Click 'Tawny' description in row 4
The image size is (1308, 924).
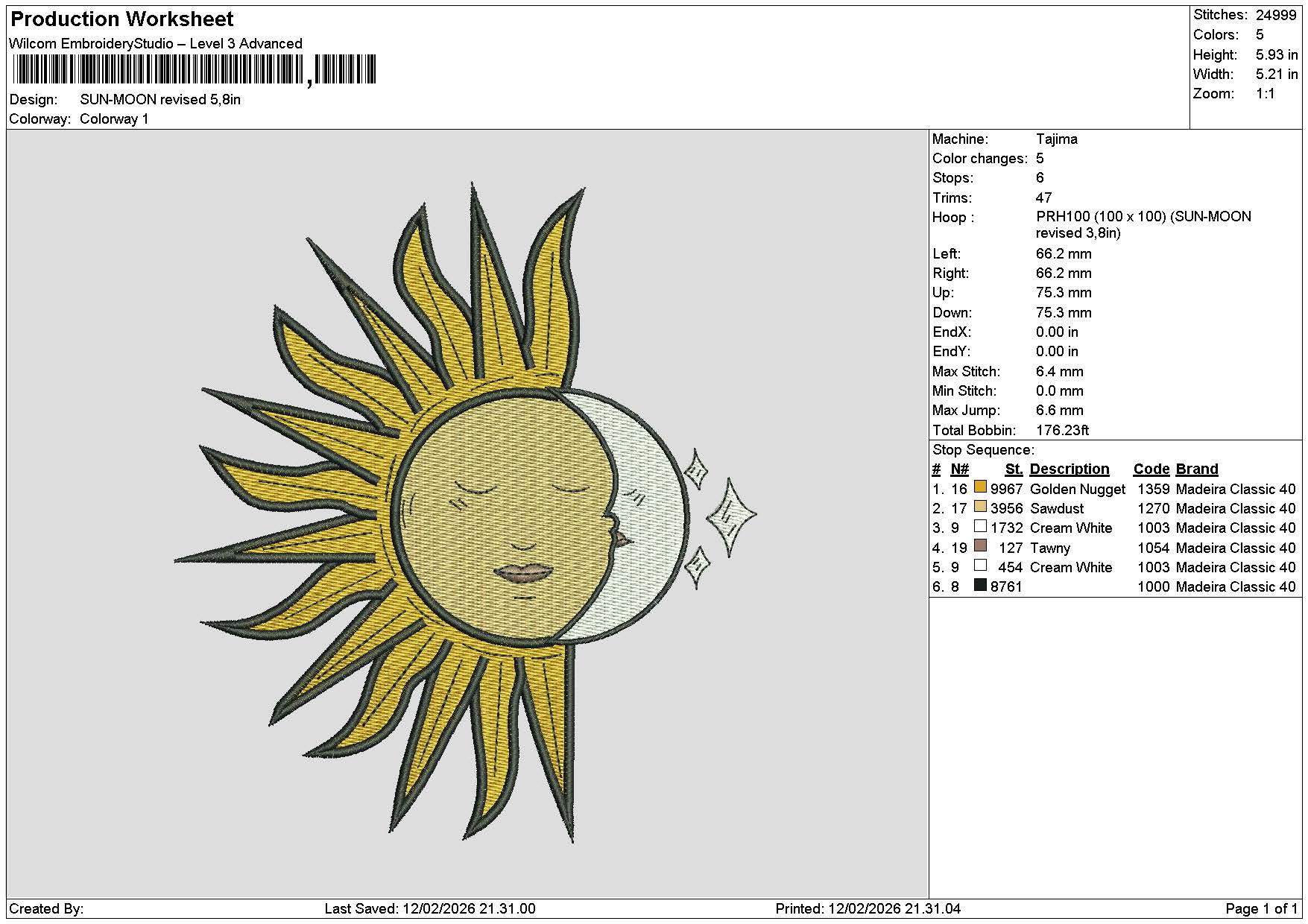1050,548
